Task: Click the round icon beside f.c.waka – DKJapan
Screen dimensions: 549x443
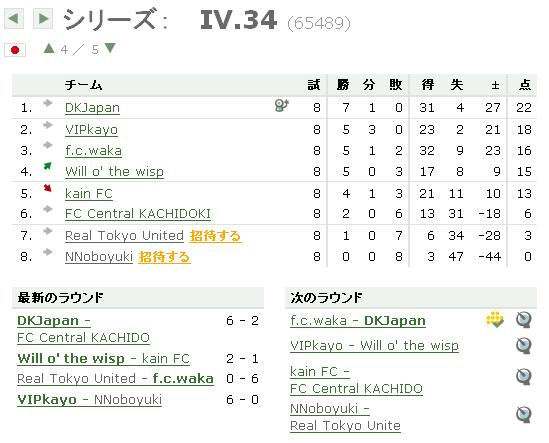Action: 524,320
